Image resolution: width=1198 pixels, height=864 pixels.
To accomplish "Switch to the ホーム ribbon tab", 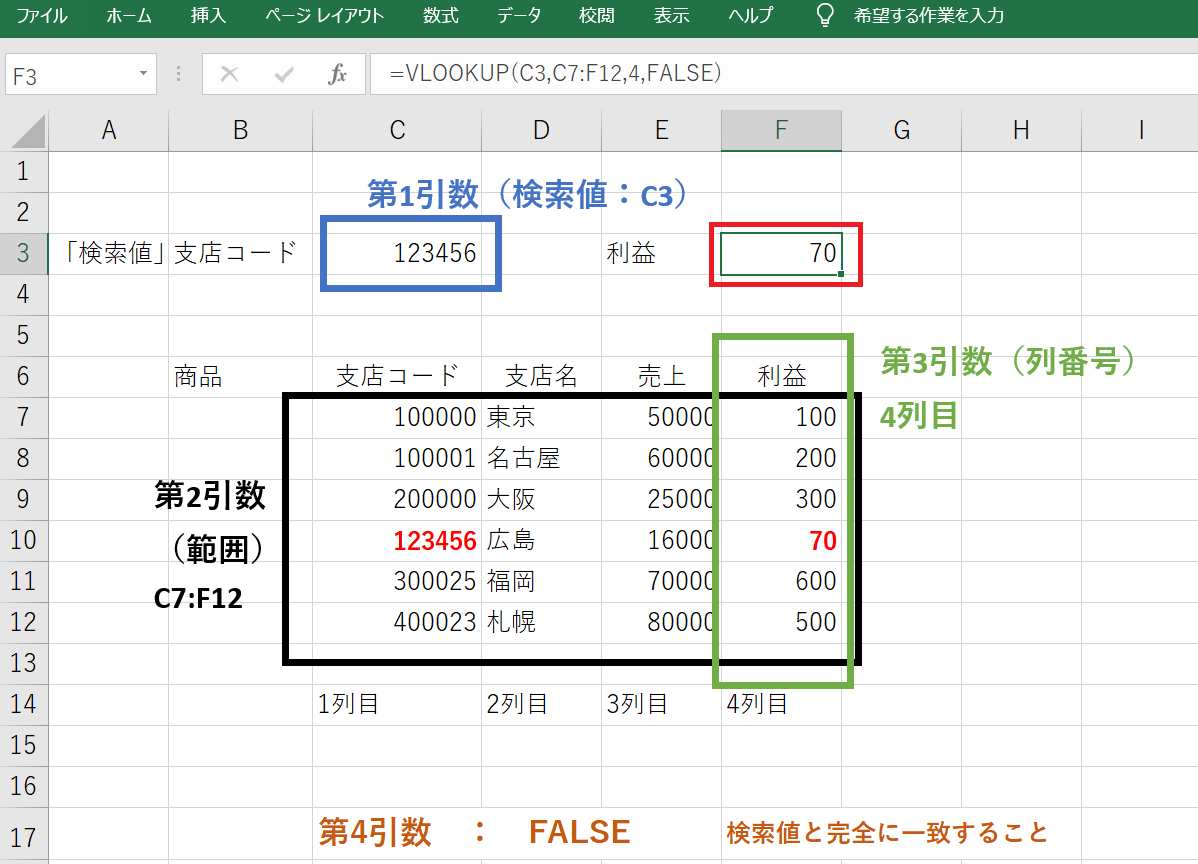I will 128,15.
